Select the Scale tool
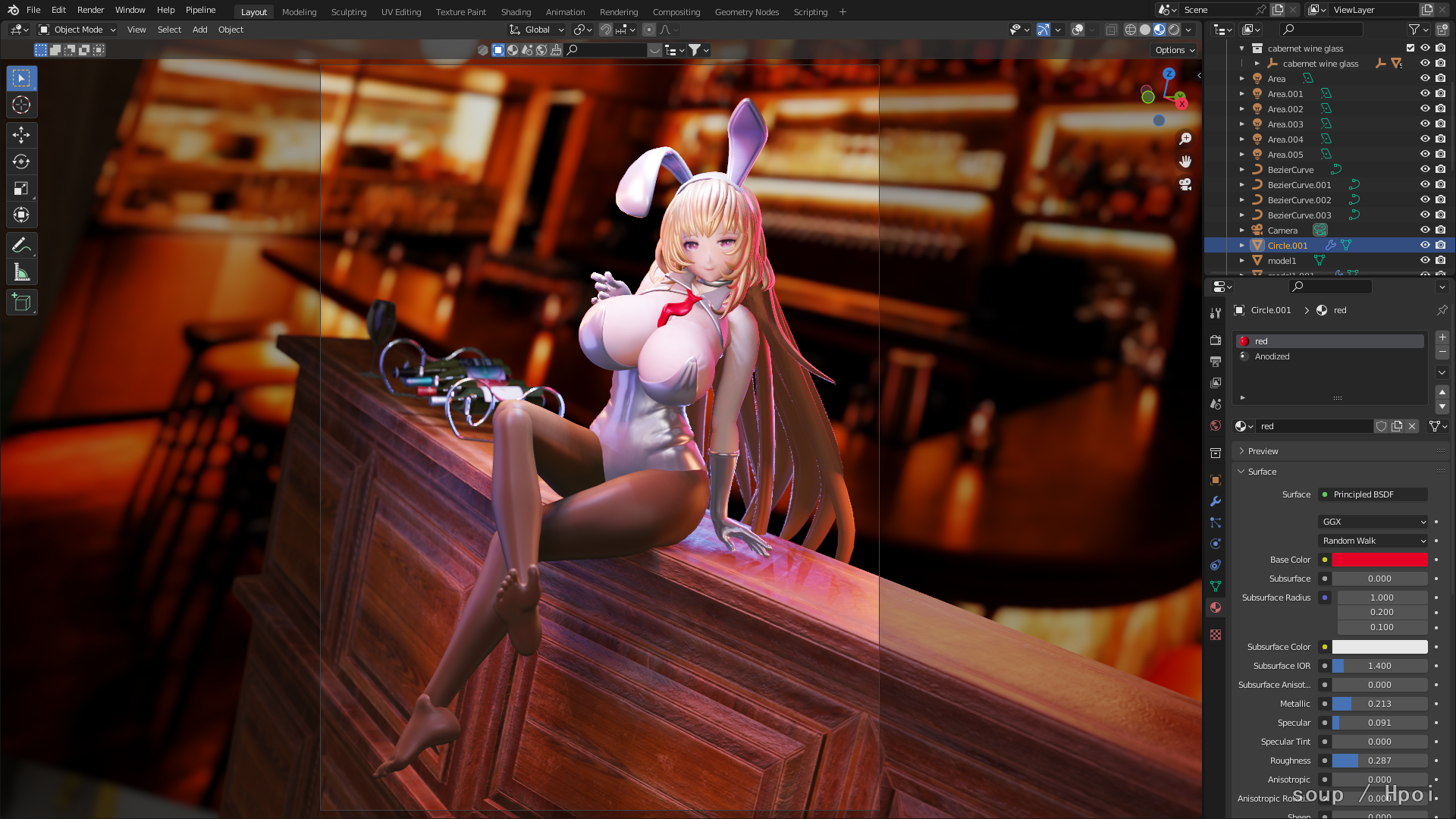 (x=21, y=188)
